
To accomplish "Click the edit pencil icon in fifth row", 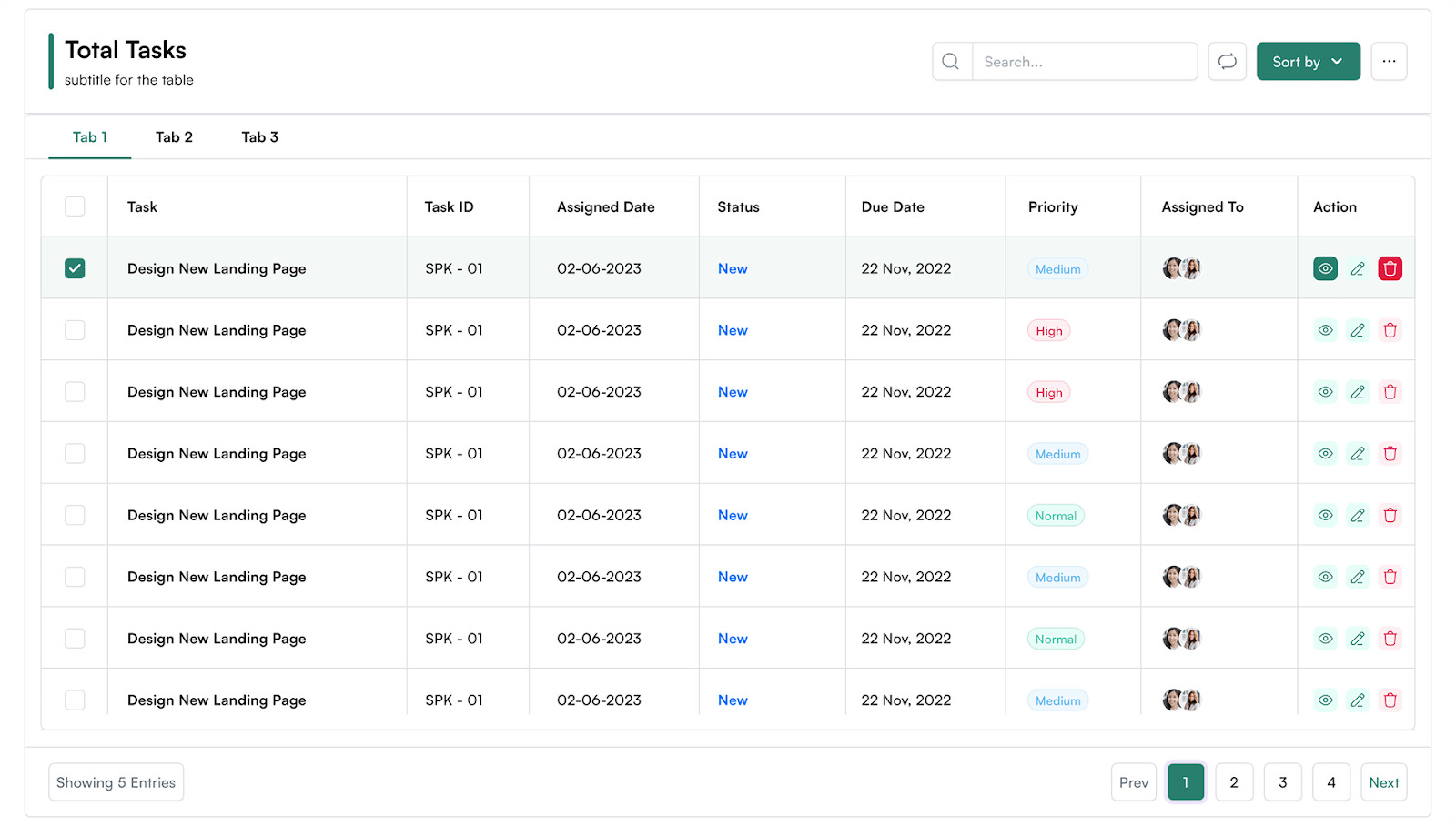I will pos(1358,516).
